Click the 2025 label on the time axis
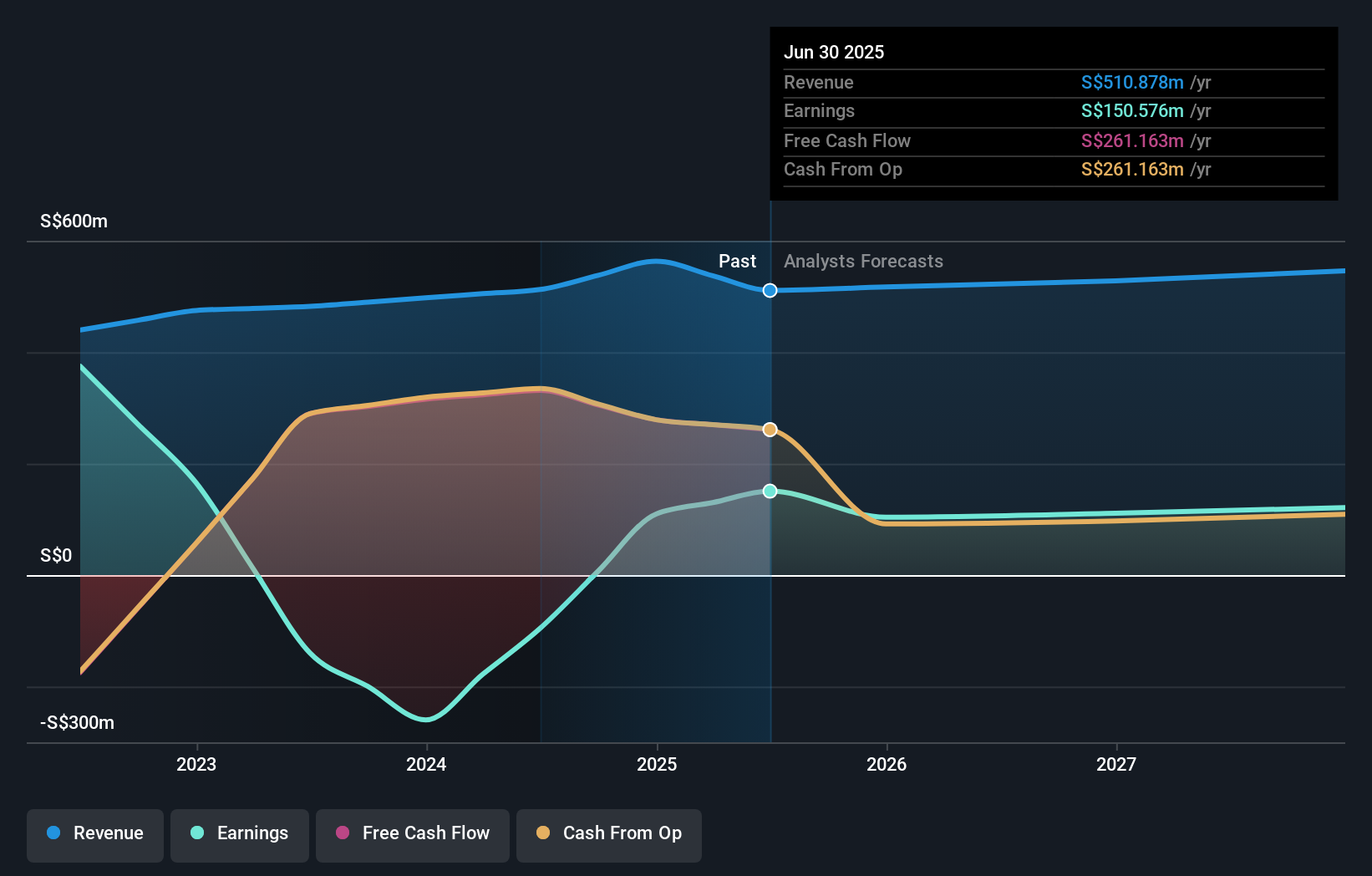Image resolution: width=1372 pixels, height=876 pixels. coord(658,763)
